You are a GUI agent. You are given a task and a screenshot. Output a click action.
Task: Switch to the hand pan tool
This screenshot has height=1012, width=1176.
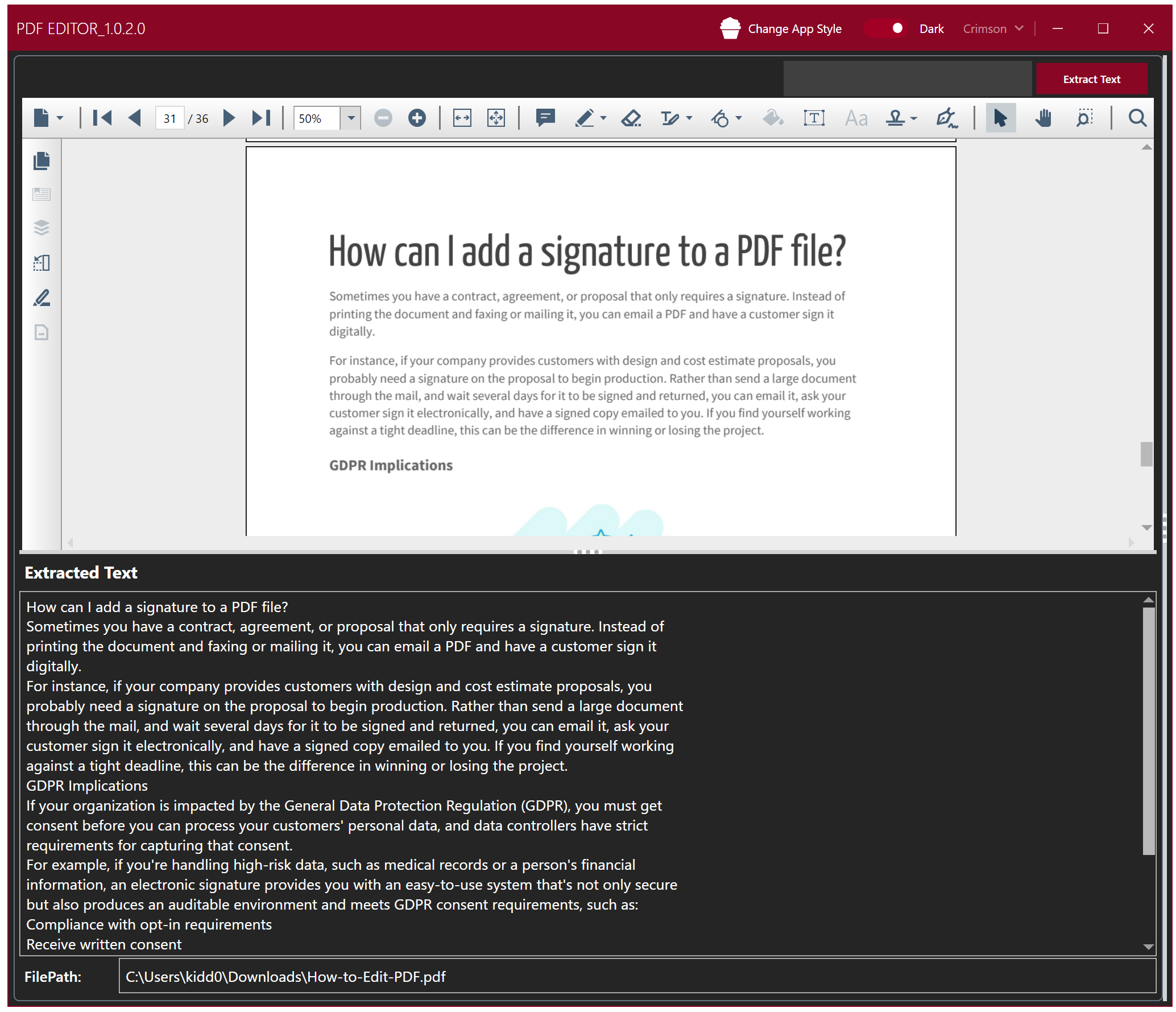tap(1044, 118)
